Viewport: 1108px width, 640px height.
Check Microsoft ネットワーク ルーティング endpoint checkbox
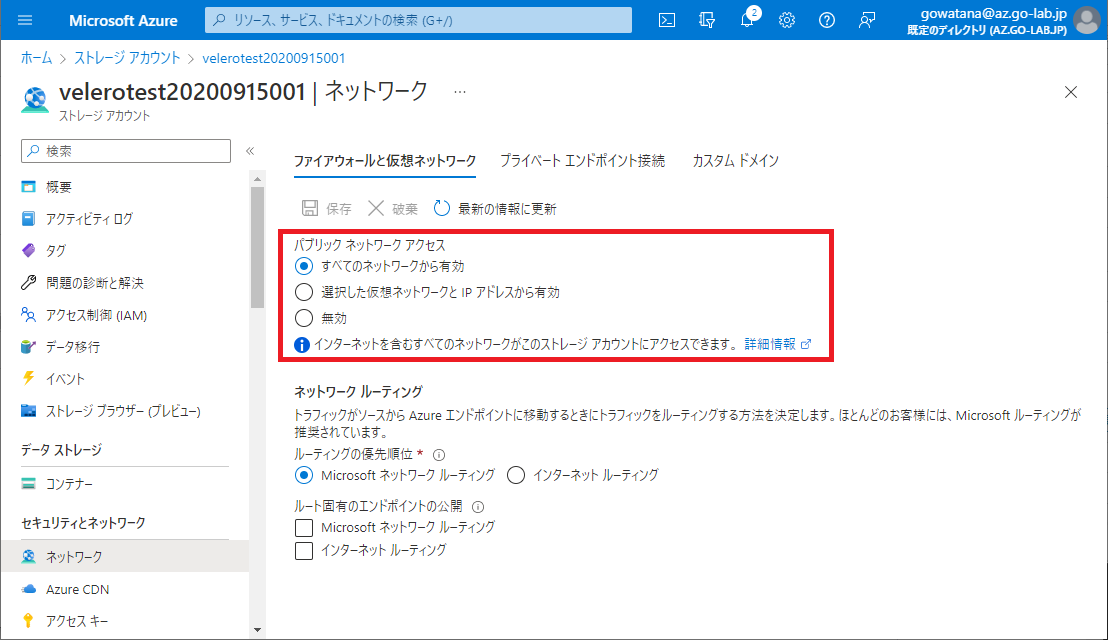[x=304, y=528]
